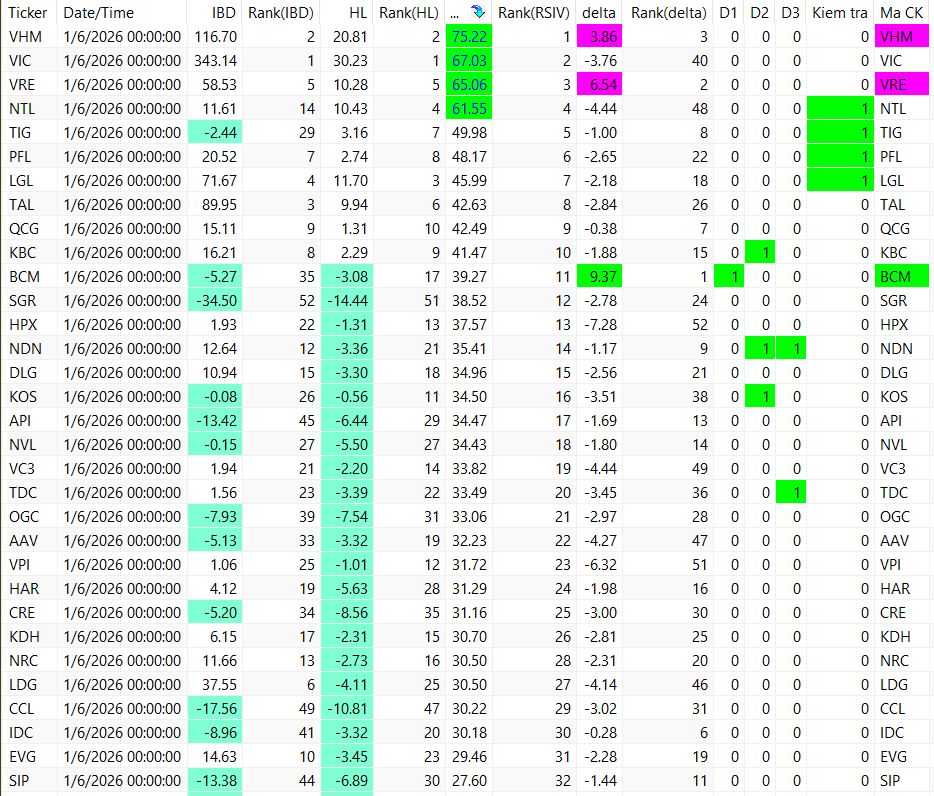
Task: Select the HPX ticker in first column
Action: click(x=23, y=325)
